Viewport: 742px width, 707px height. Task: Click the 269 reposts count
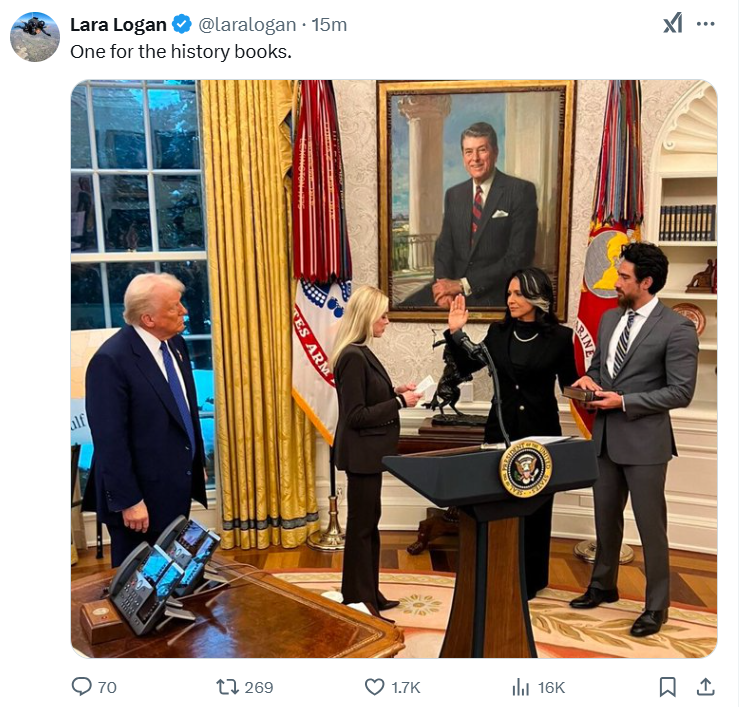tap(259, 687)
